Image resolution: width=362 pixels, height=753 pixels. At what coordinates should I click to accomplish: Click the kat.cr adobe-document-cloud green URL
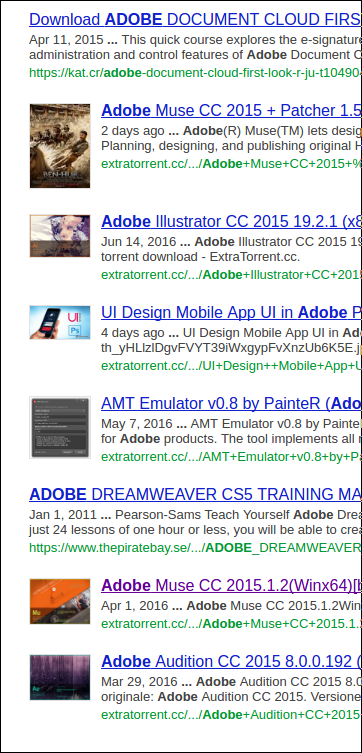[195, 73]
